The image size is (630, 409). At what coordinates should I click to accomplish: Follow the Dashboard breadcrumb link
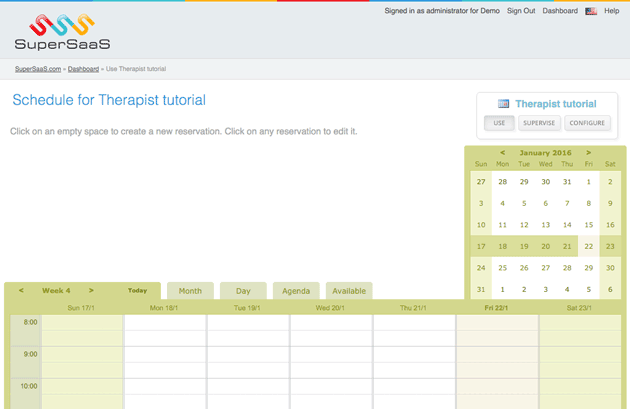[x=83, y=69]
